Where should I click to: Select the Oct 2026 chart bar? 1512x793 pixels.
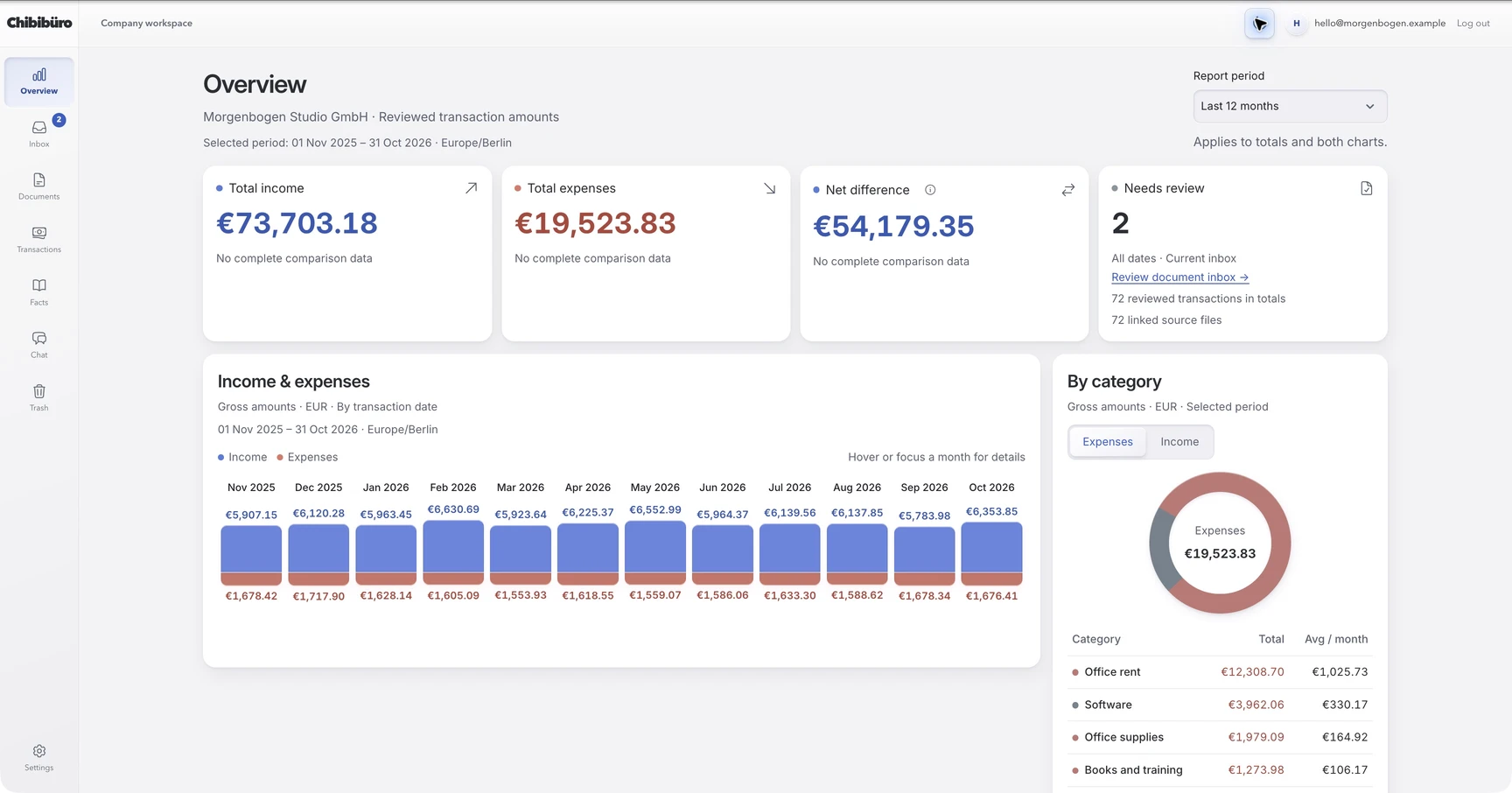click(991, 553)
